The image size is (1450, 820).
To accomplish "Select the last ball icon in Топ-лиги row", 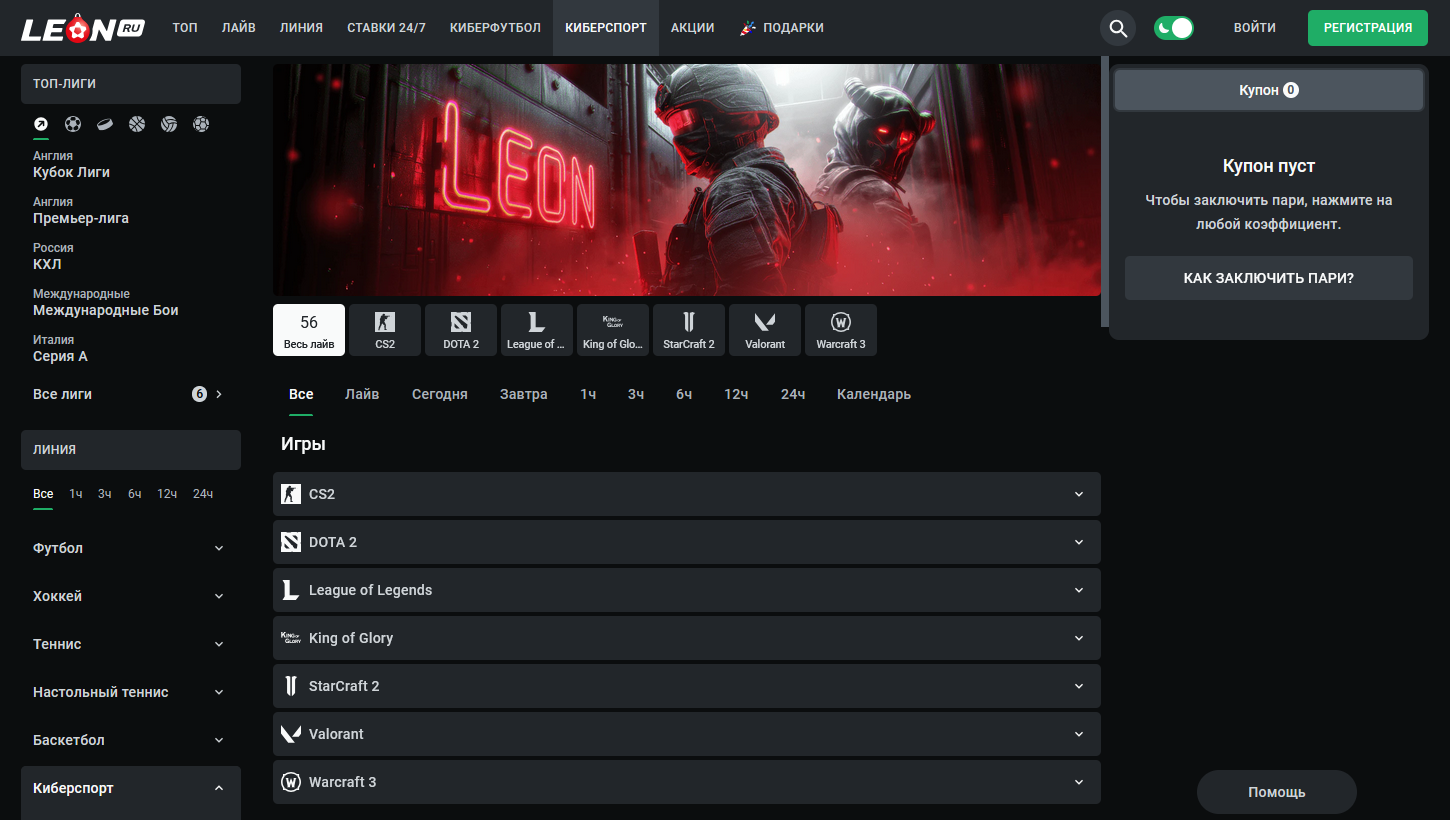I will (x=201, y=124).
